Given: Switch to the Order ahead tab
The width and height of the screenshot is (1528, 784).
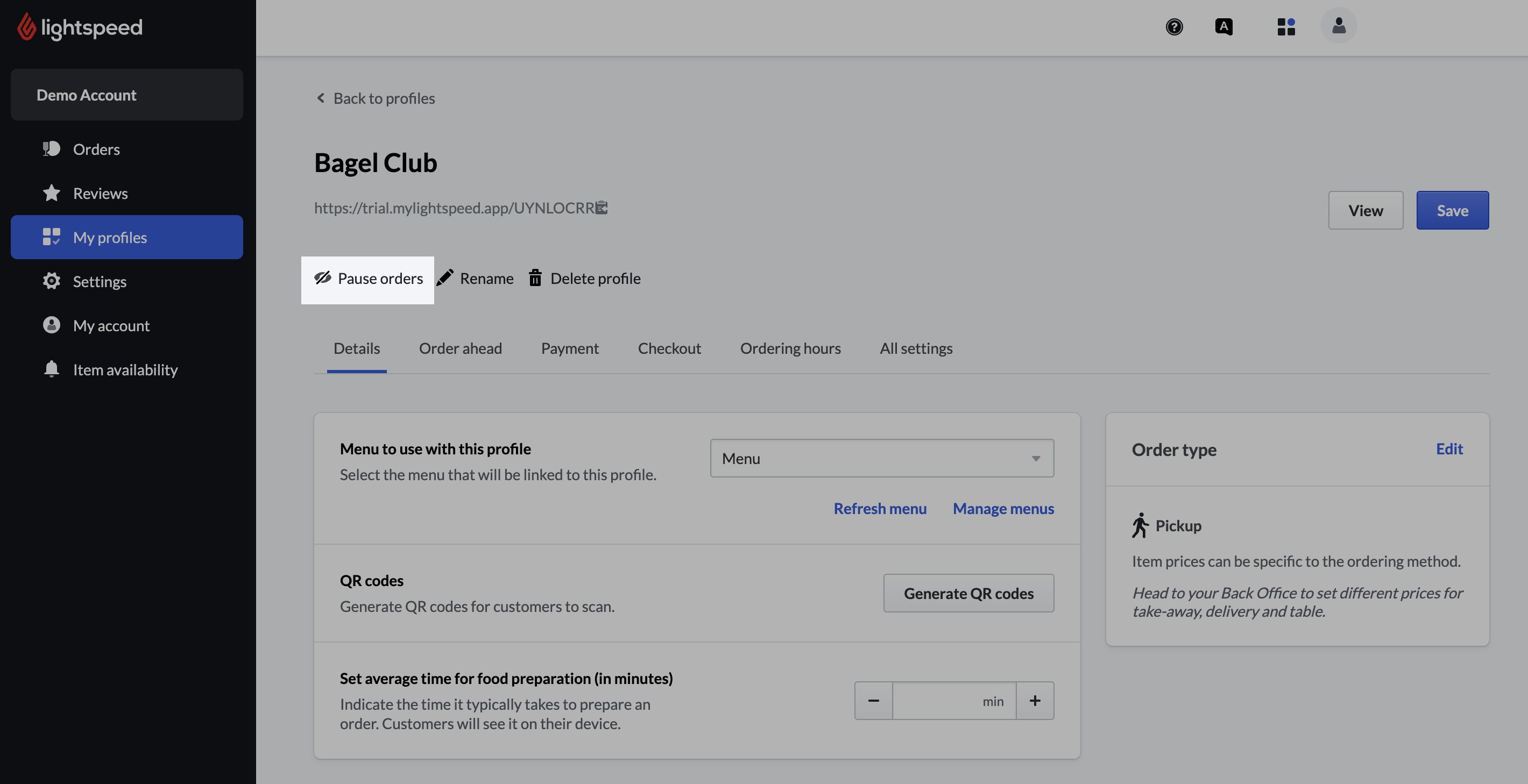Looking at the screenshot, I should tap(461, 348).
